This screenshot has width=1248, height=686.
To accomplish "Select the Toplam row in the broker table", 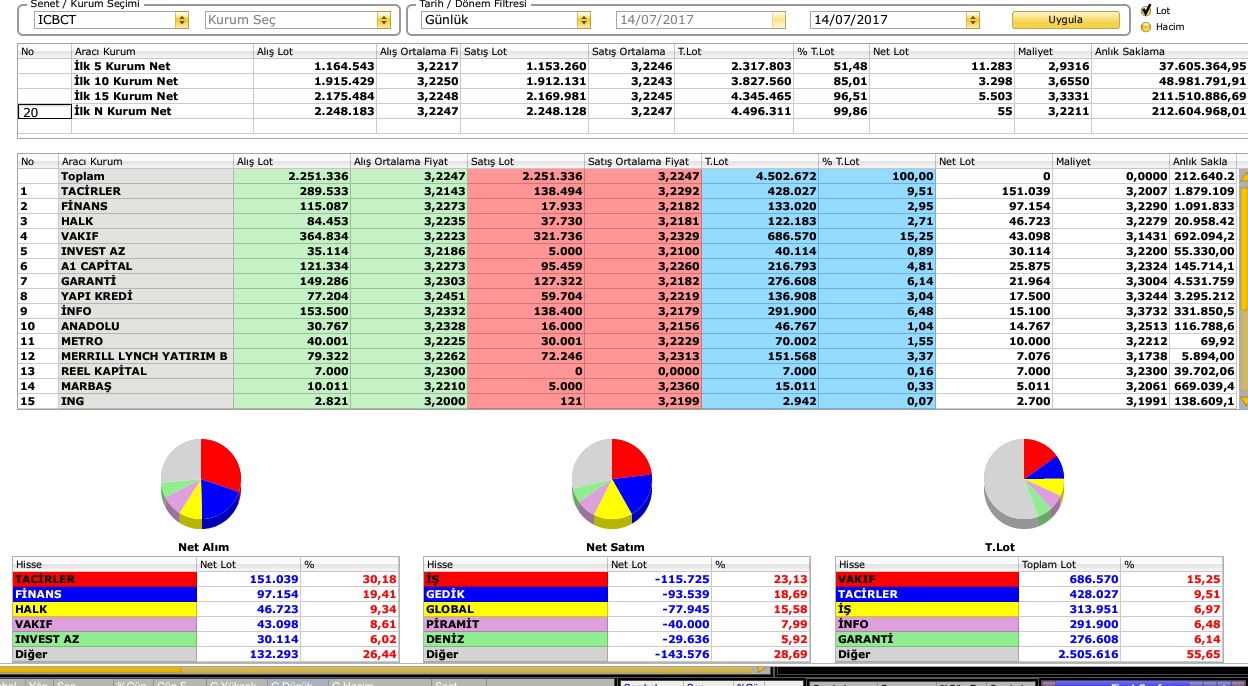I will point(627,176).
